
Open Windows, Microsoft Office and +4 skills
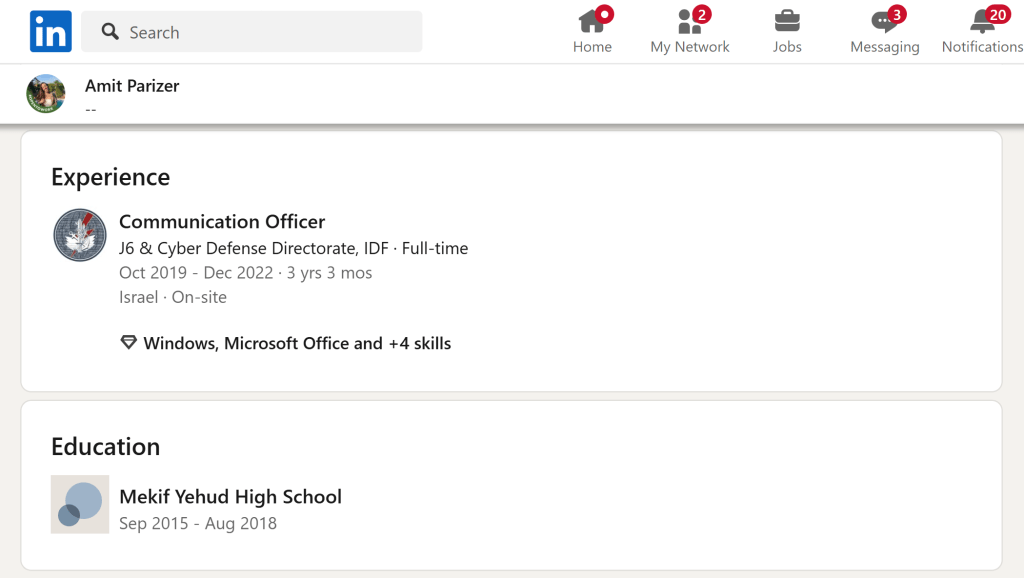tap(297, 344)
